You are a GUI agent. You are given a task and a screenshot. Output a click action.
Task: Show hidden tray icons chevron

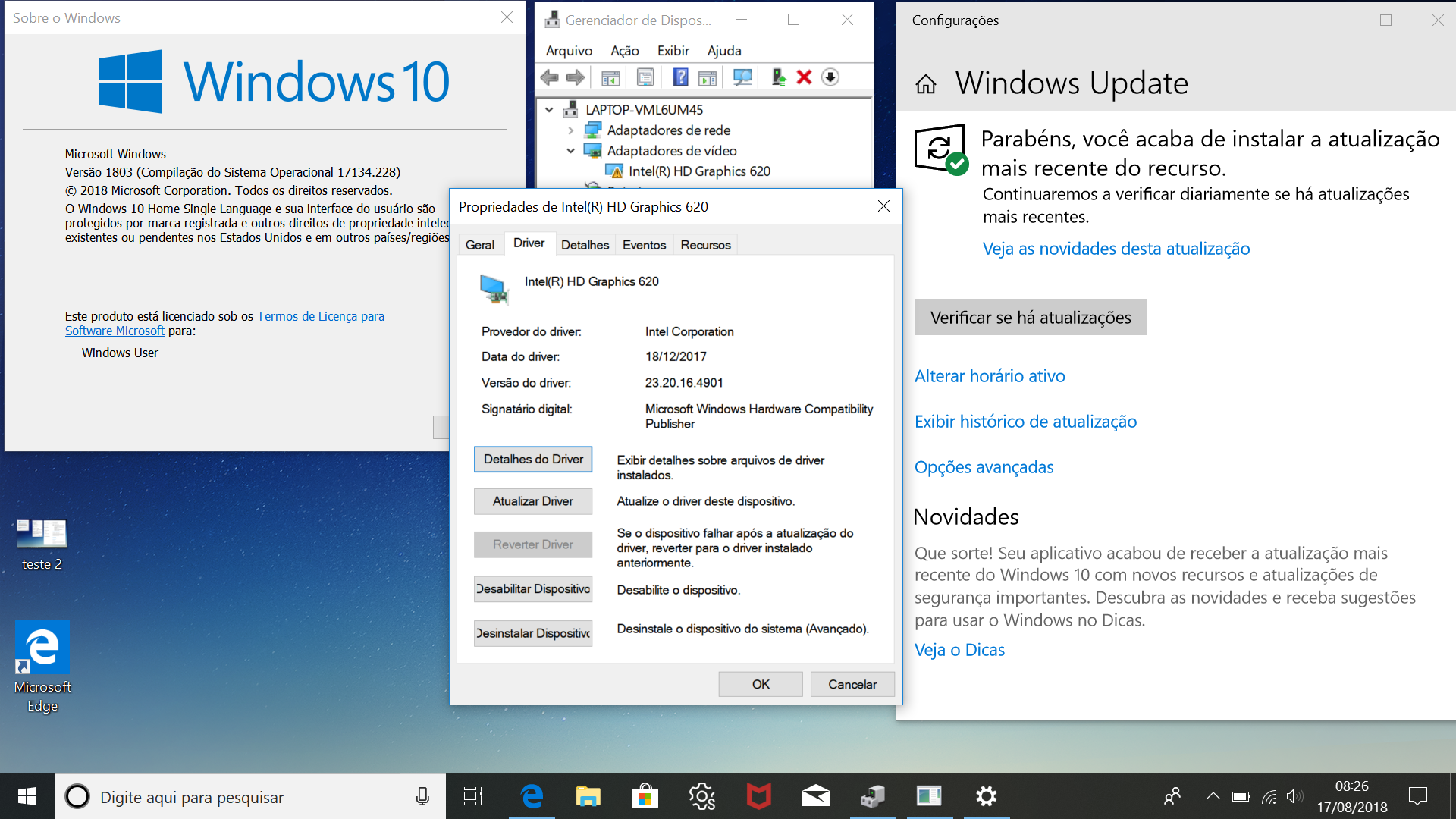coord(1213,796)
